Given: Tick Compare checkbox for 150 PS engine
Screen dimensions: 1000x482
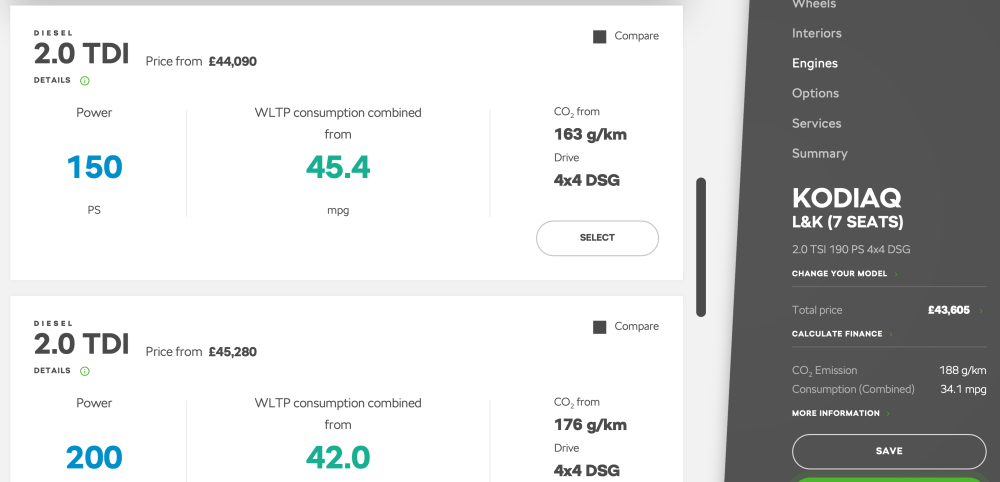Looking at the screenshot, I should point(599,37).
